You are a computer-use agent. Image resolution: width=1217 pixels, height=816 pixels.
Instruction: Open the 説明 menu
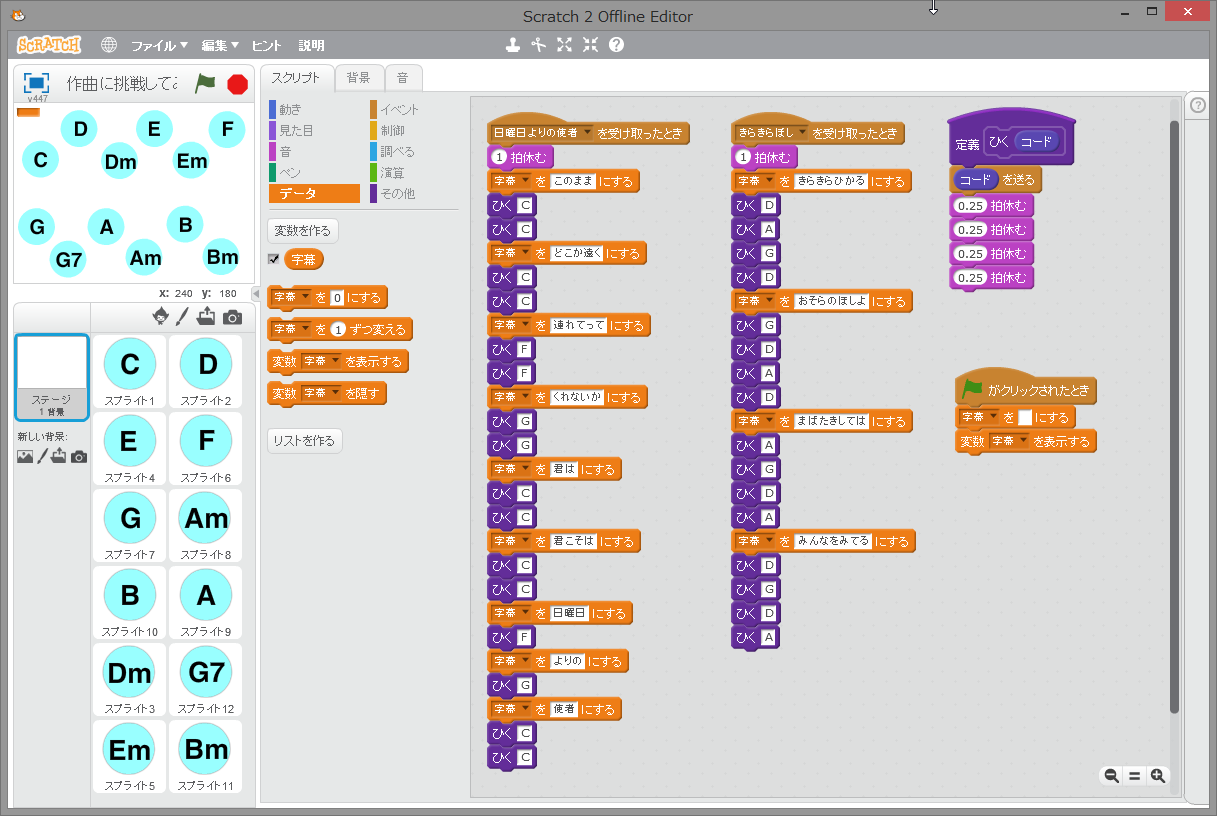point(311,45)
